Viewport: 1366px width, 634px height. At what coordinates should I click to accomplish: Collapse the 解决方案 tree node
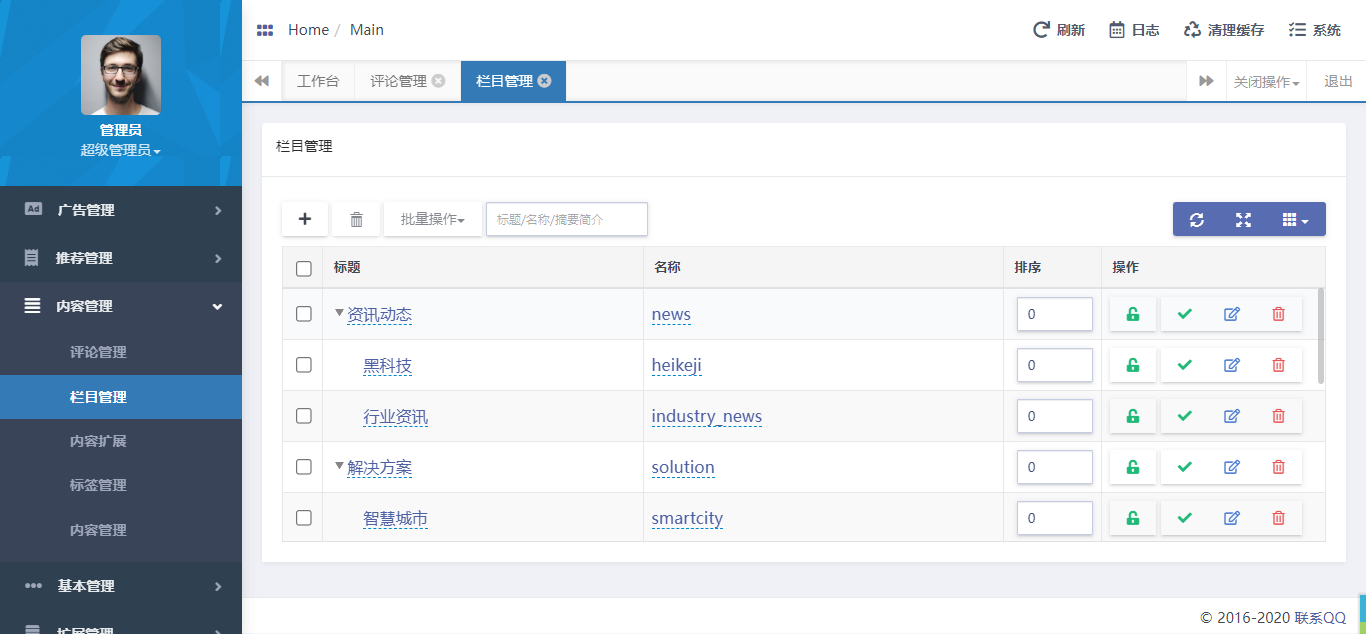coord(340,466)
